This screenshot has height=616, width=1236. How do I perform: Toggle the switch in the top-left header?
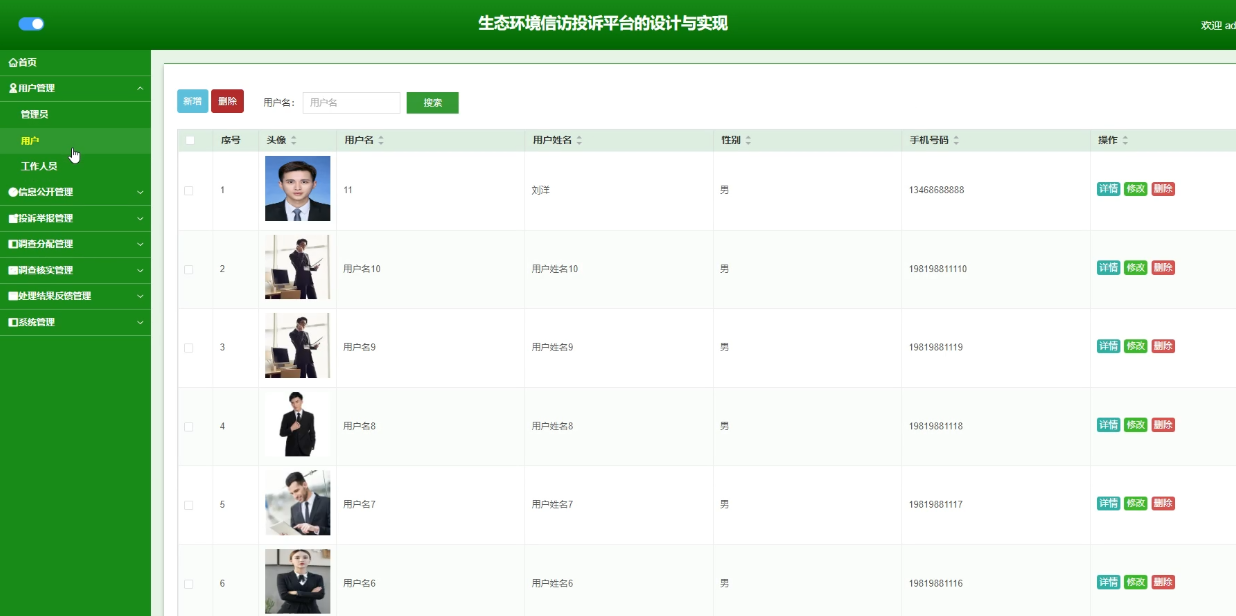(x=31, y=24)
